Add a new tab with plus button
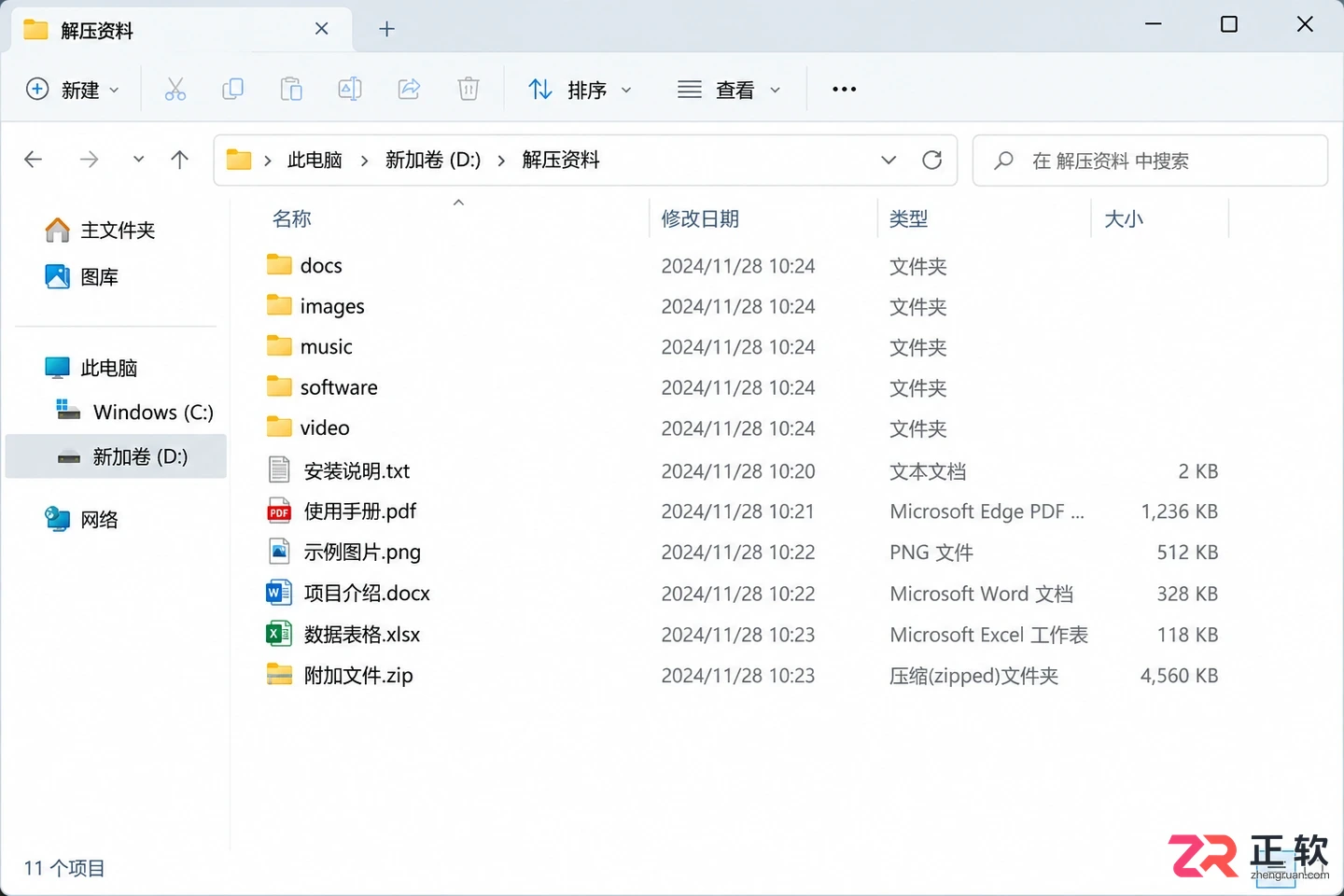The image size is (1344, 896). click(386, 30)
